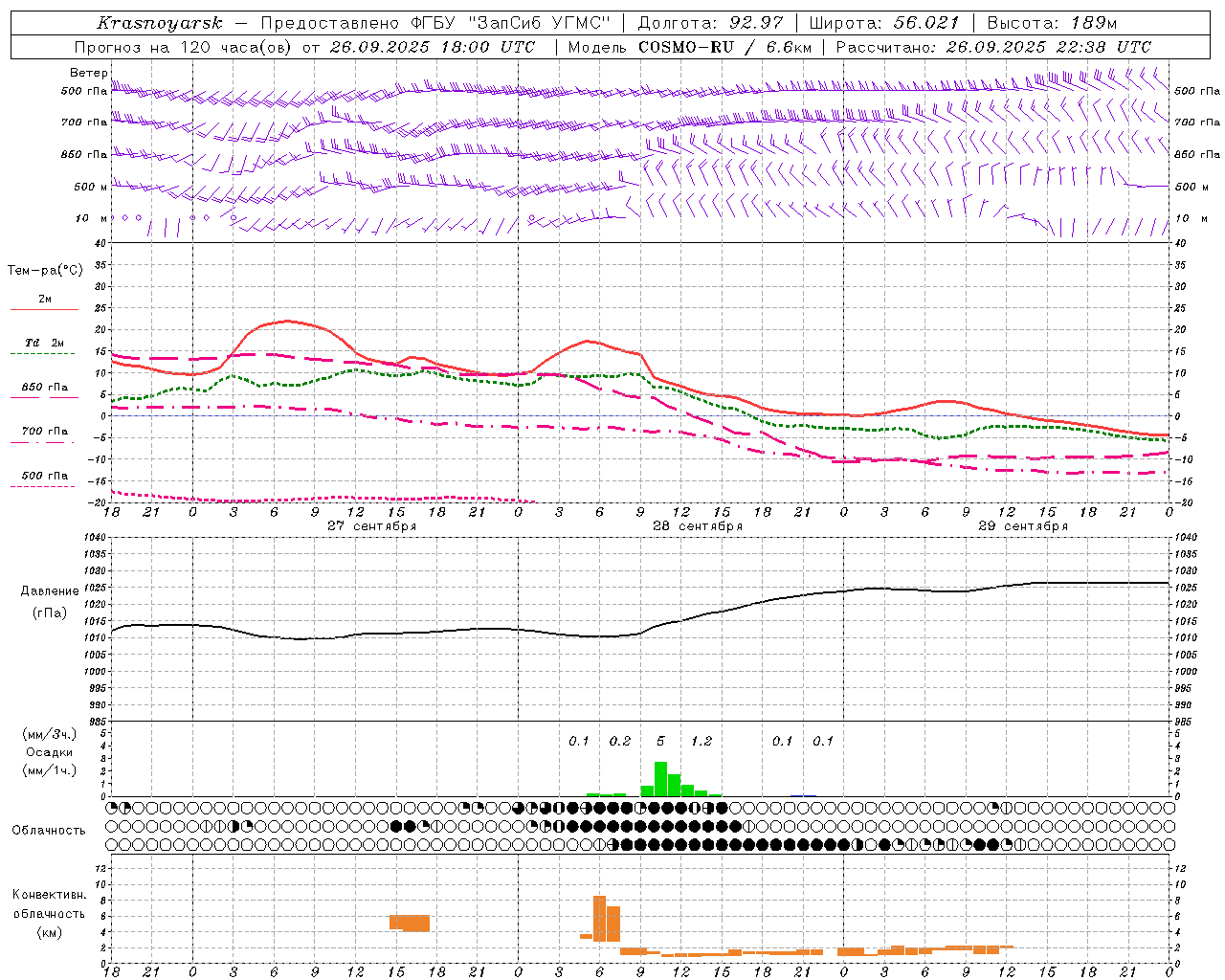This screenshot has width=1225, height=980.
Task: Click the 'Тем-ра(°C)' temperature panel label
Action: pyautogui.click(x=45, y=271)
